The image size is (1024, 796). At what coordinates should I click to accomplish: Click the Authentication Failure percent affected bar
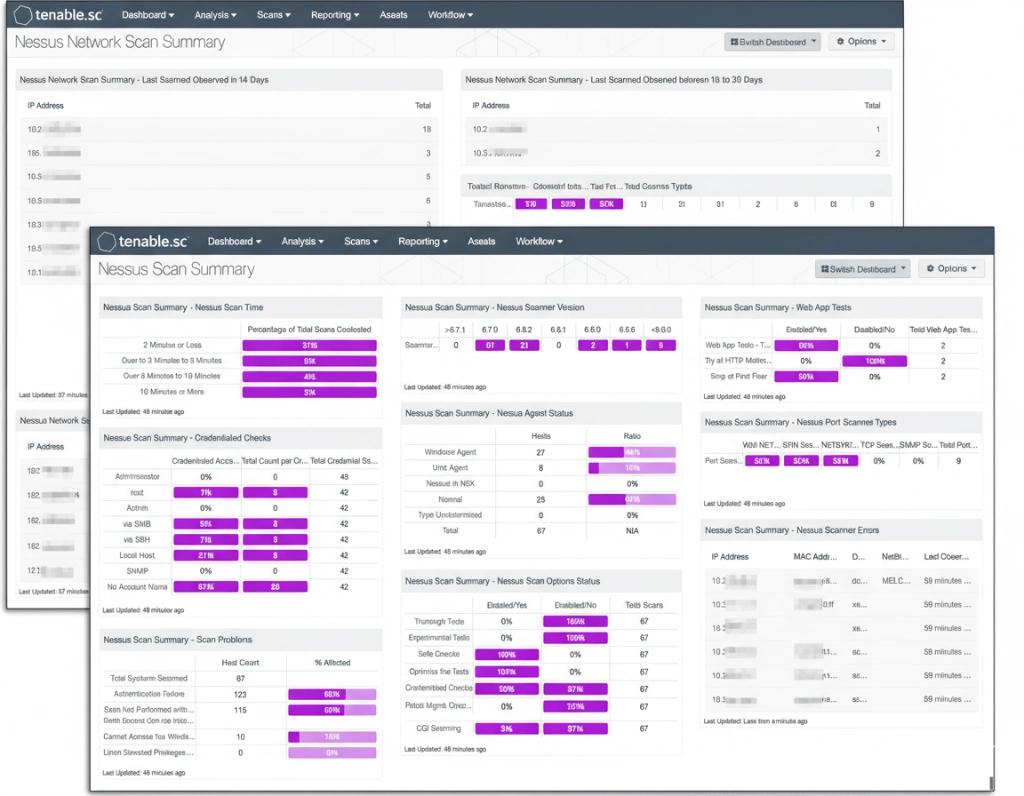coord(332,694)
